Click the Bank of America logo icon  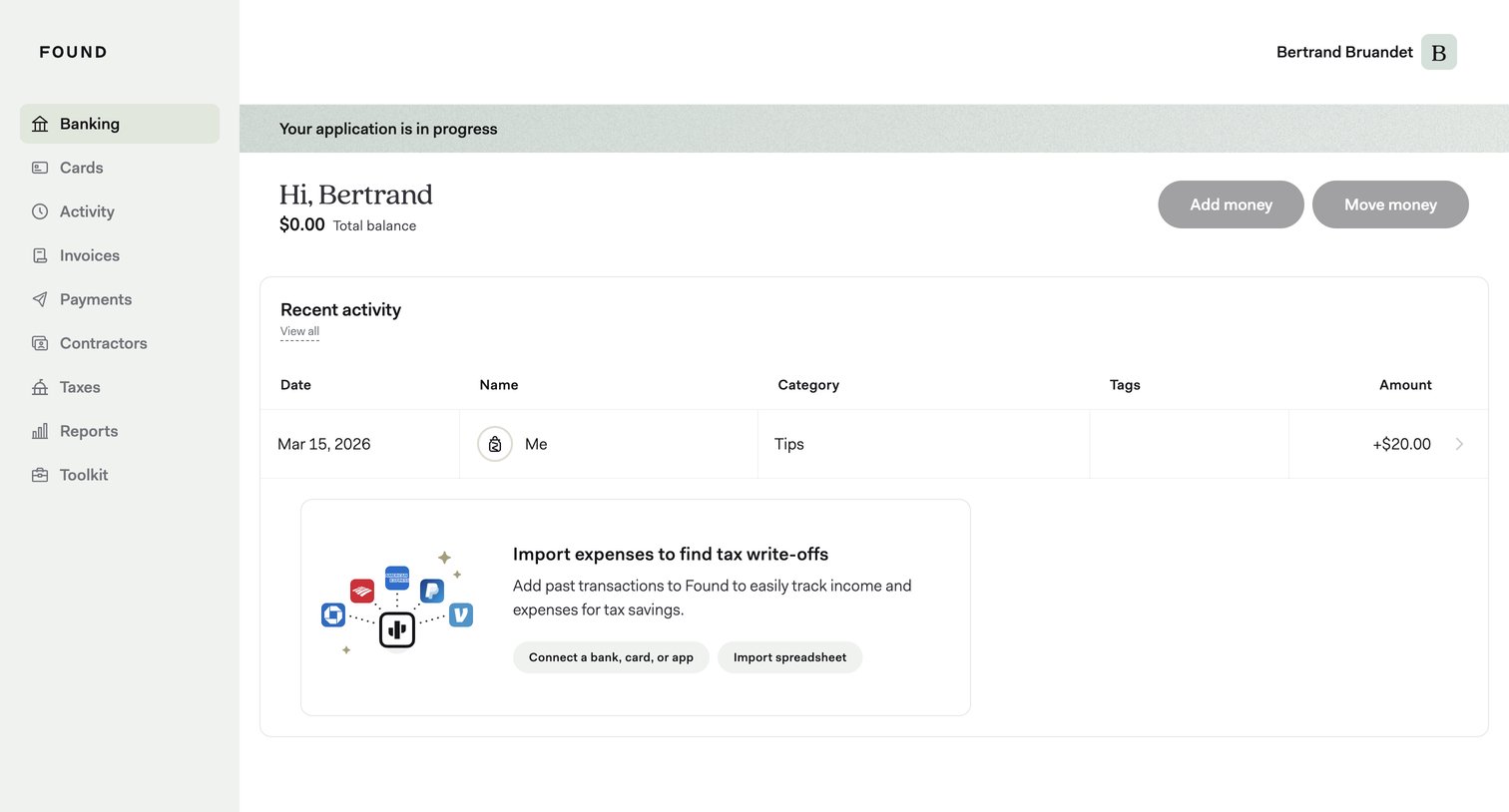[x=362, y=592]
